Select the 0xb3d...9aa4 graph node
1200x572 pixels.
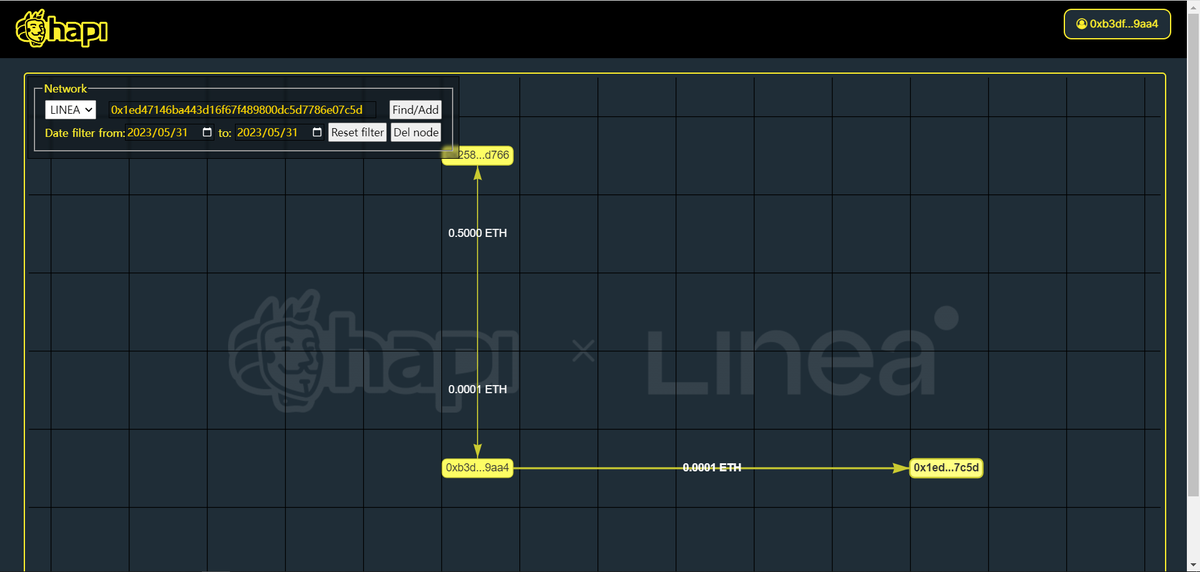[478, 468]
